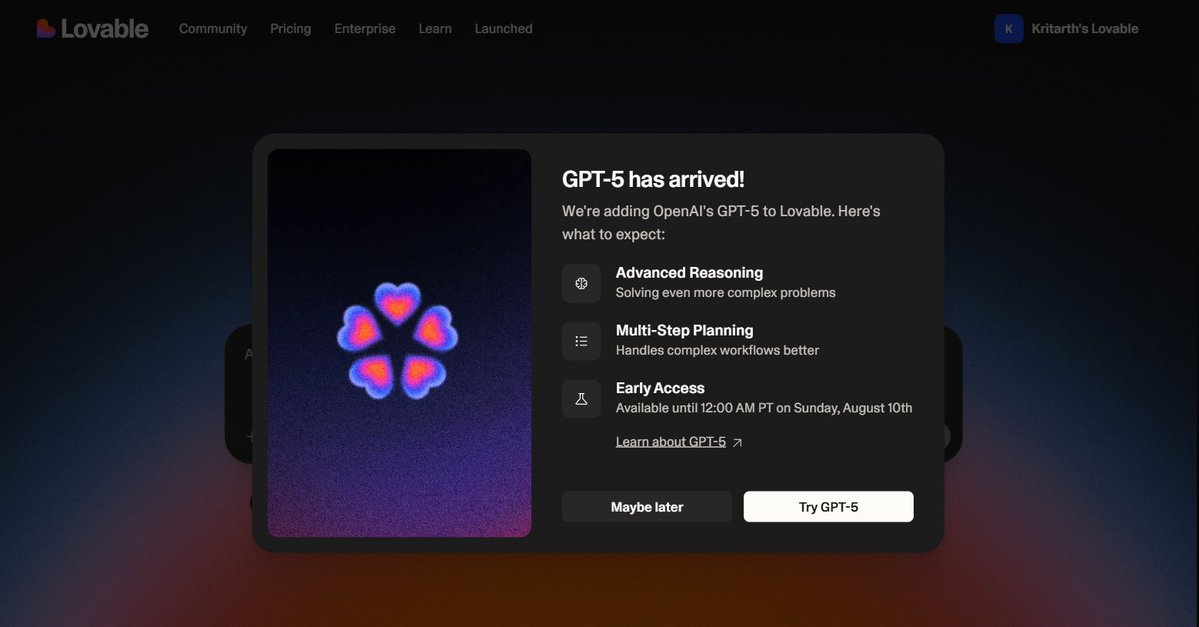Click the Advanced Reasoning feature title
The height and width of the screenshot is (627, 1199).
[689, 273]
